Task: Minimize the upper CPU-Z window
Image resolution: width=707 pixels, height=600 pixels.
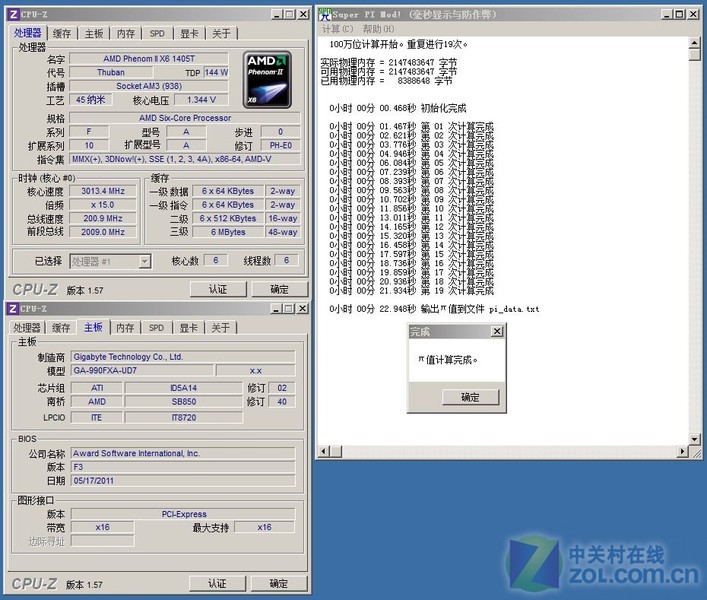Action: (277, 14)
